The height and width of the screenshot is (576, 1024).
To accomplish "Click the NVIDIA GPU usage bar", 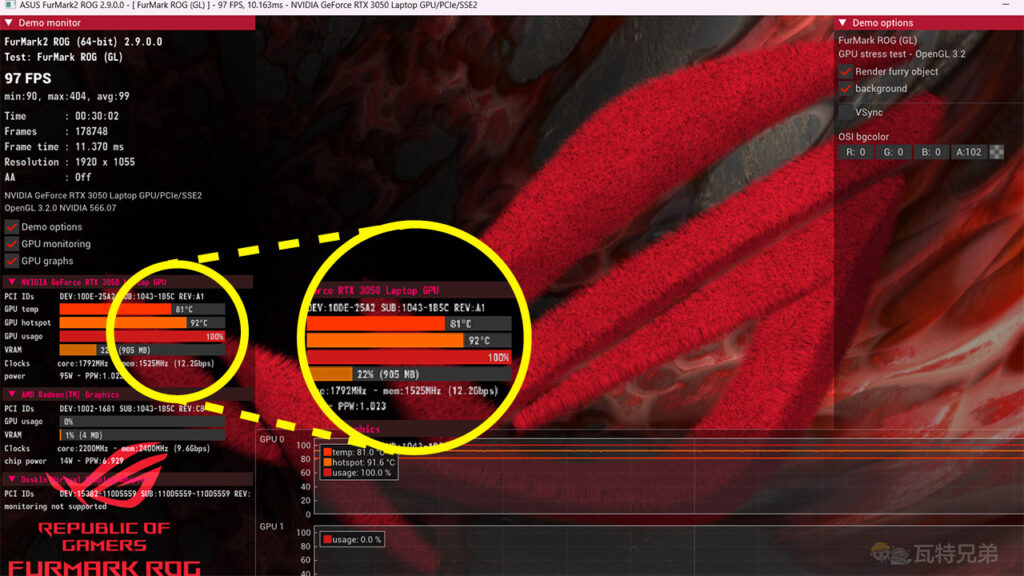I will click(x=142, y=336).
